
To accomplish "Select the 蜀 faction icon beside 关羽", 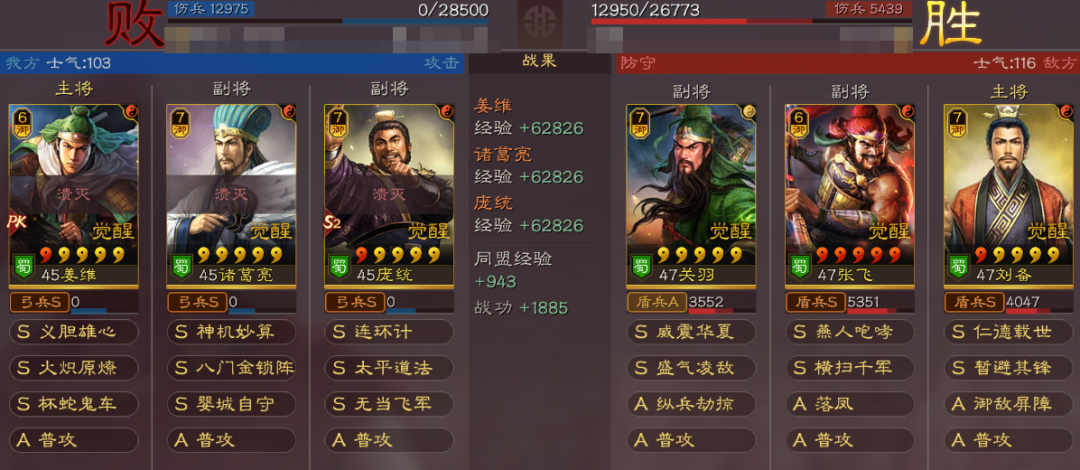I will [641, 267].
